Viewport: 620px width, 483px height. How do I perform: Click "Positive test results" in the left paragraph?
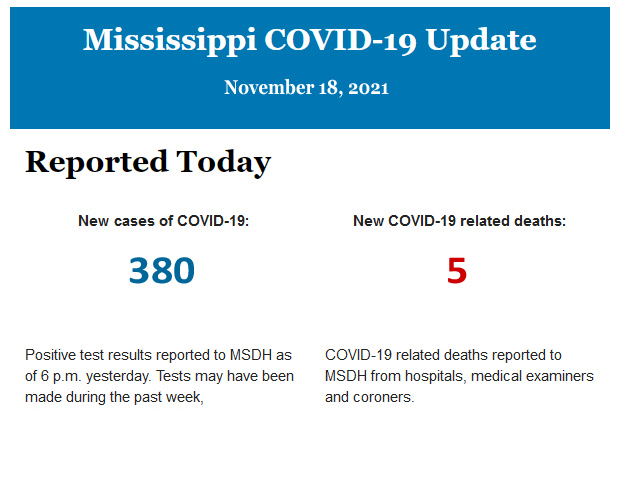click(x=89, y=355)
